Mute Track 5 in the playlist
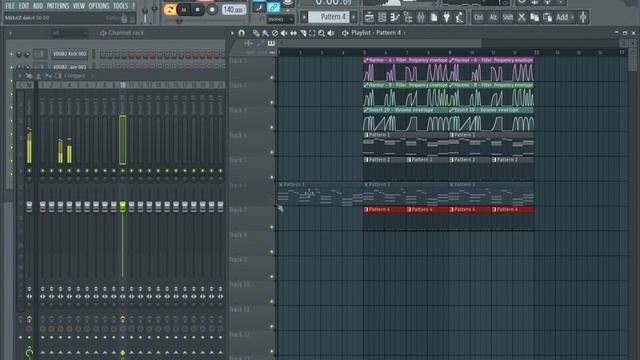 (272, 177)
